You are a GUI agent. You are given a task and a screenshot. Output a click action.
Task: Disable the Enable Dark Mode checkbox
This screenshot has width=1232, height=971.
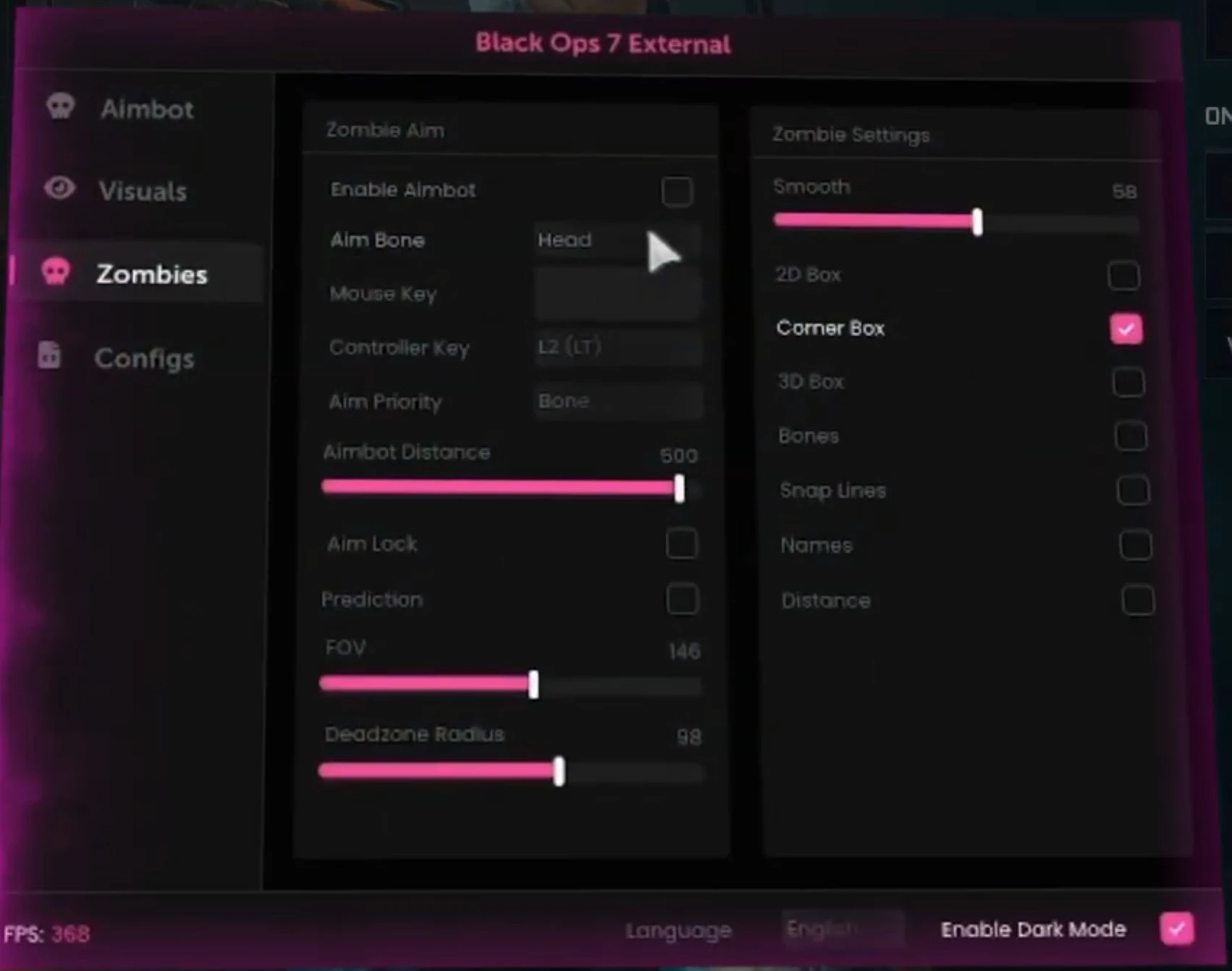tap(1177, 928)
